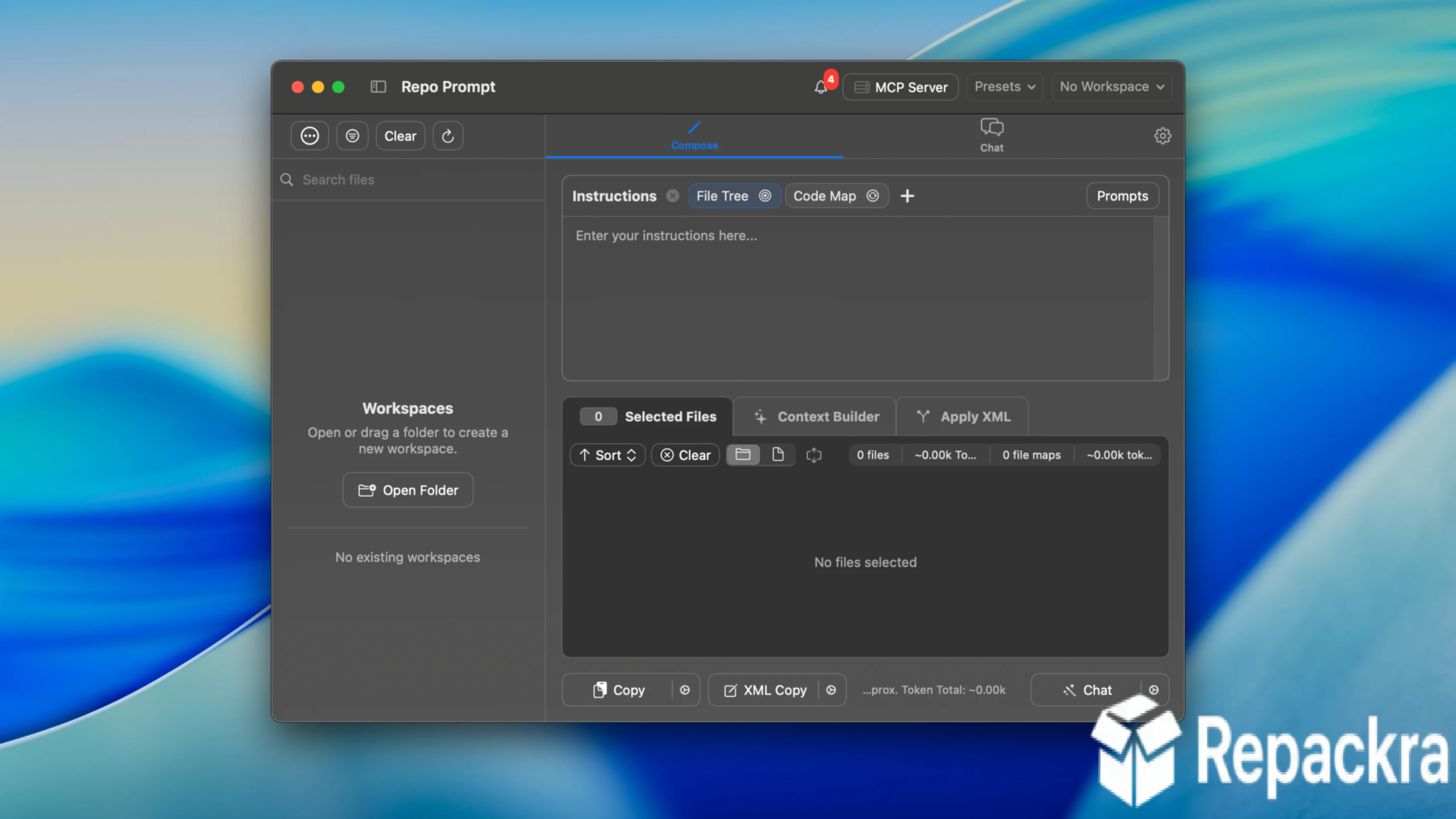Switch to the Compose tab
Viewport: 1456px width, 819px height.
point(695,135)
